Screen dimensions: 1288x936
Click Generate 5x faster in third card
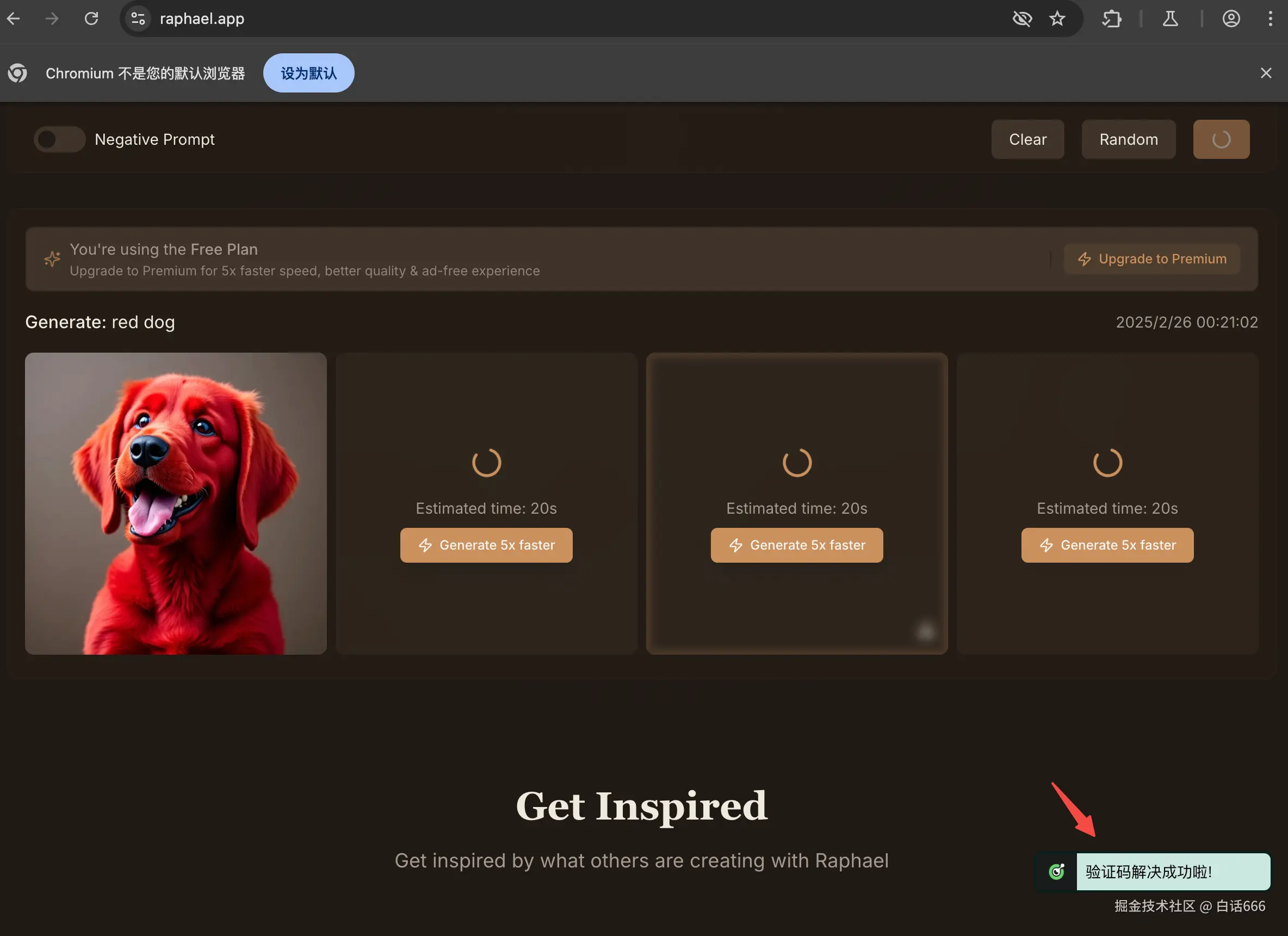tap(796, 545)
